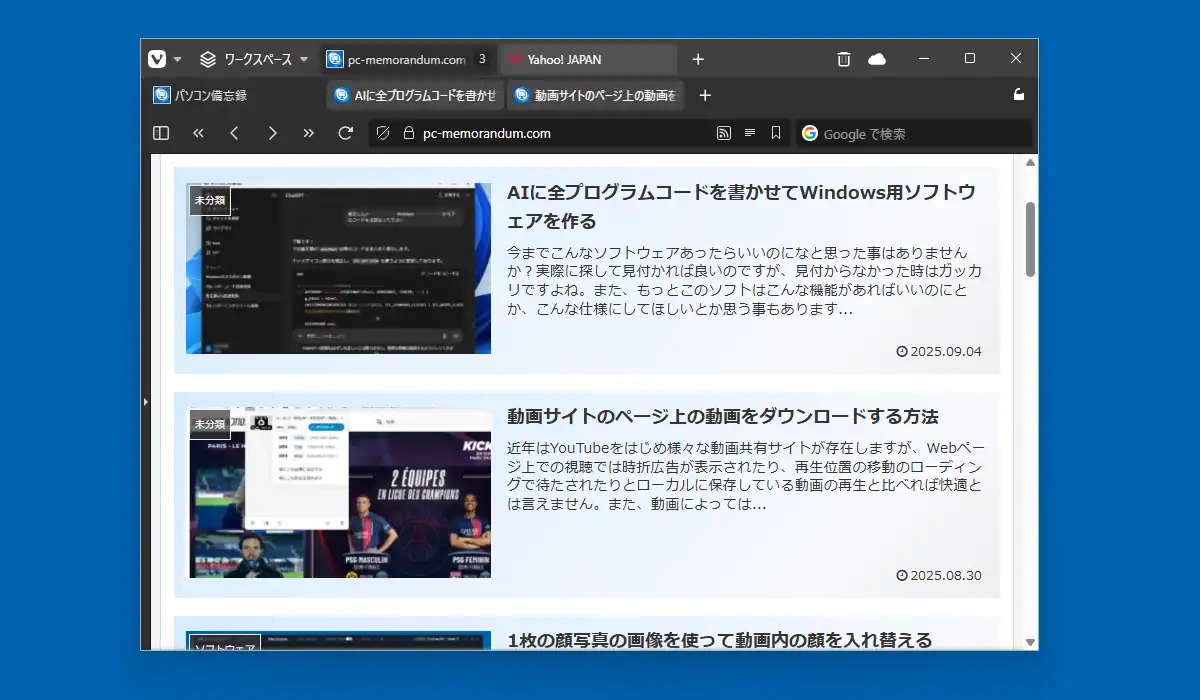Open the AIに全プログラムコード article title link
This screenshot has height=700, width=1200.
(x=741, y=206)
